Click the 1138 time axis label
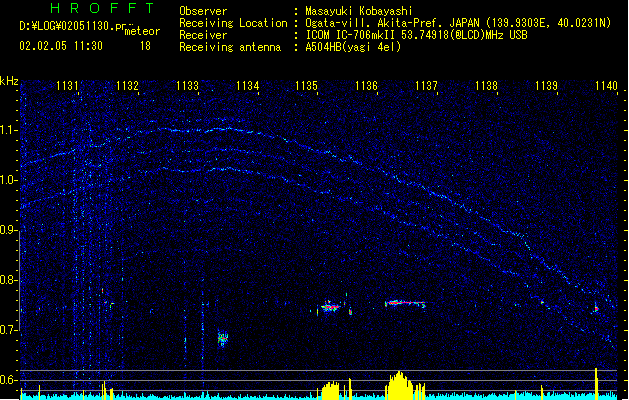 [x=486, y=86]
